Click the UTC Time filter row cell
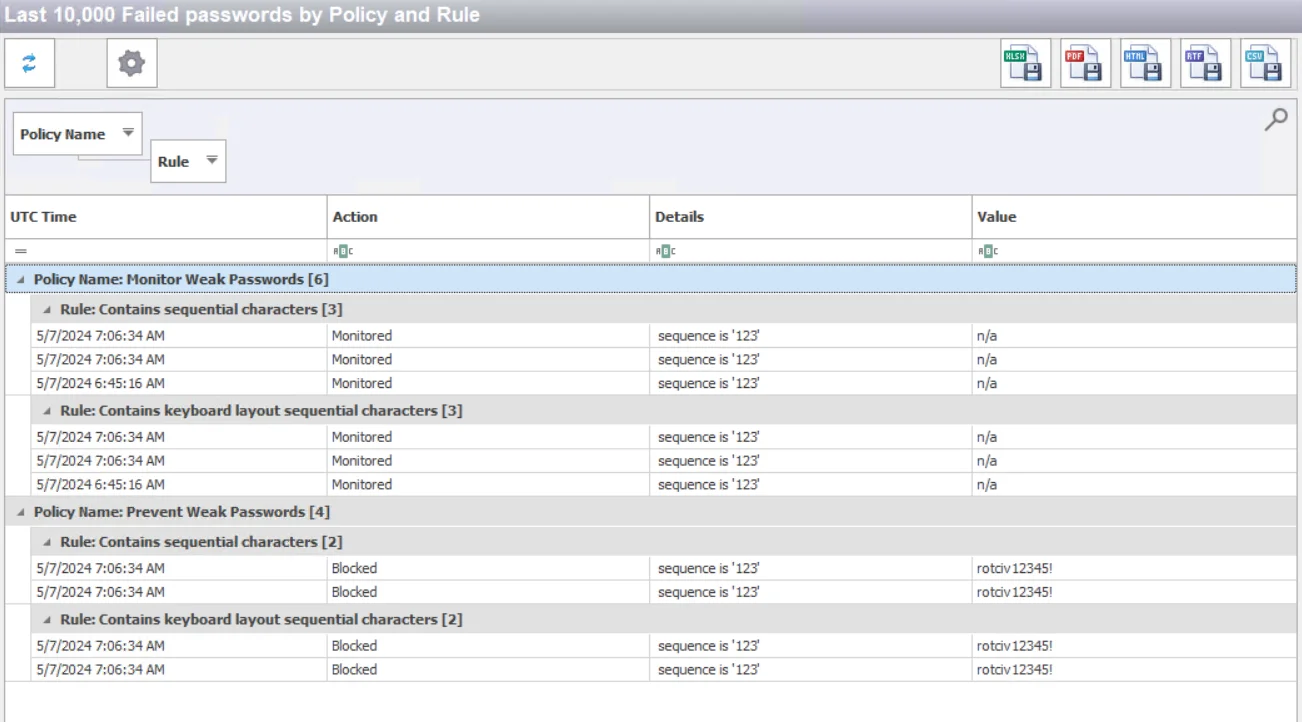Viewport: 1302px width, 722px height. pyautogui.click(x=166, y=251)
